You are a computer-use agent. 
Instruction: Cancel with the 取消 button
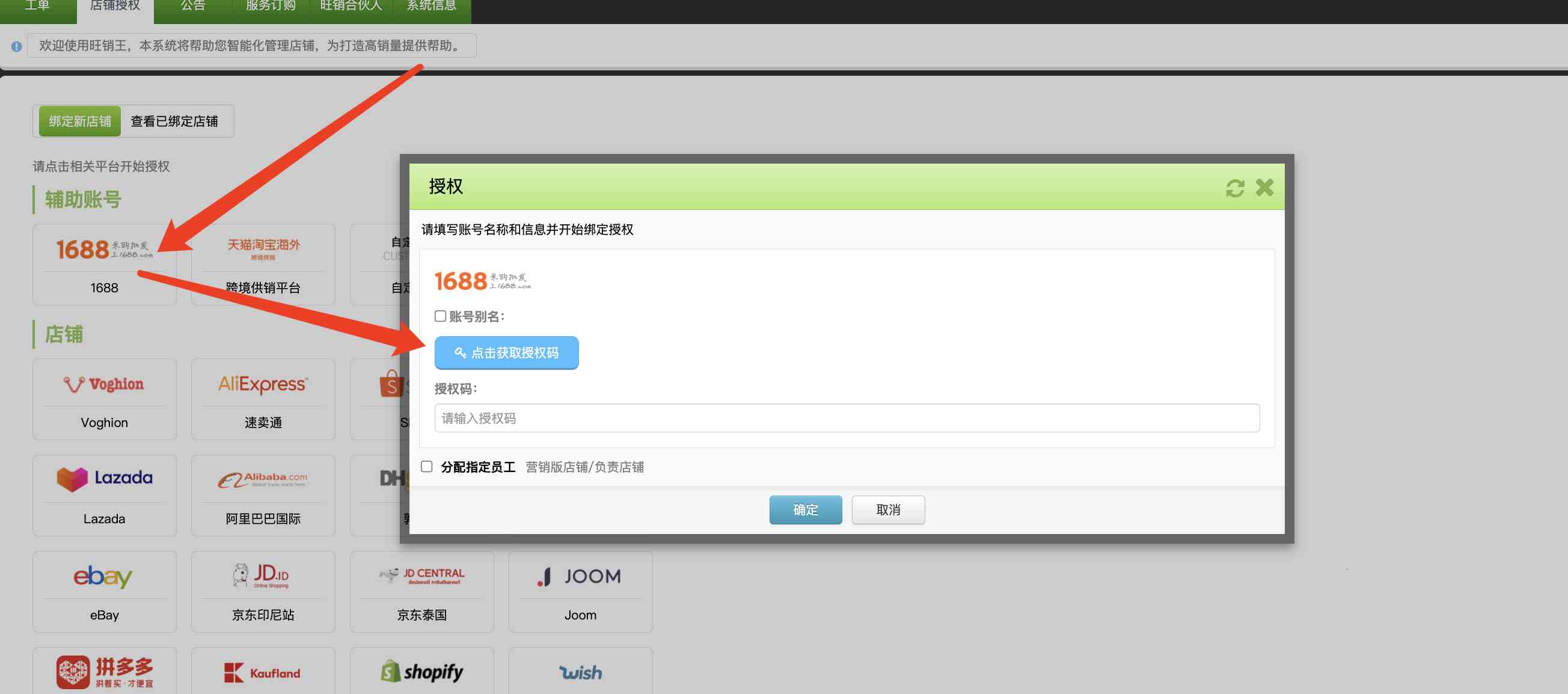coord(888,509)
